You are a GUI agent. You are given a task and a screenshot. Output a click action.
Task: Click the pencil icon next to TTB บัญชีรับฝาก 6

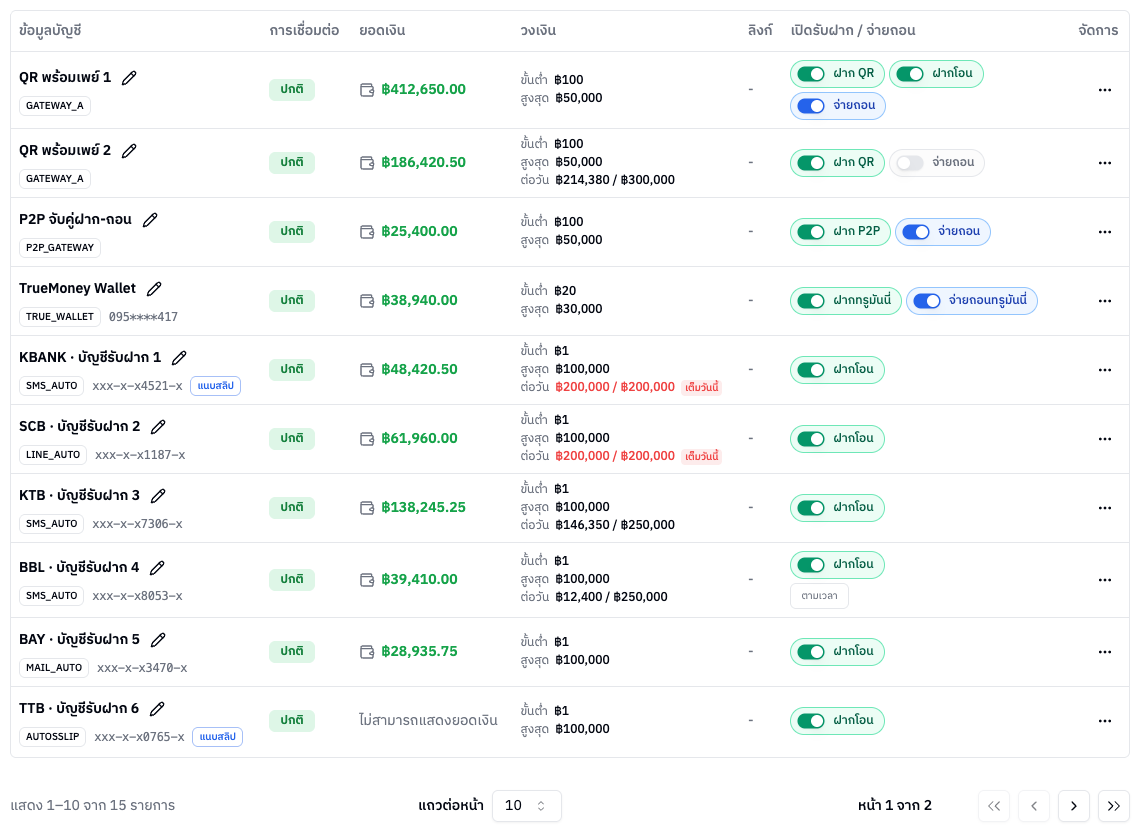pyautogui.click(x=157, y=708)
